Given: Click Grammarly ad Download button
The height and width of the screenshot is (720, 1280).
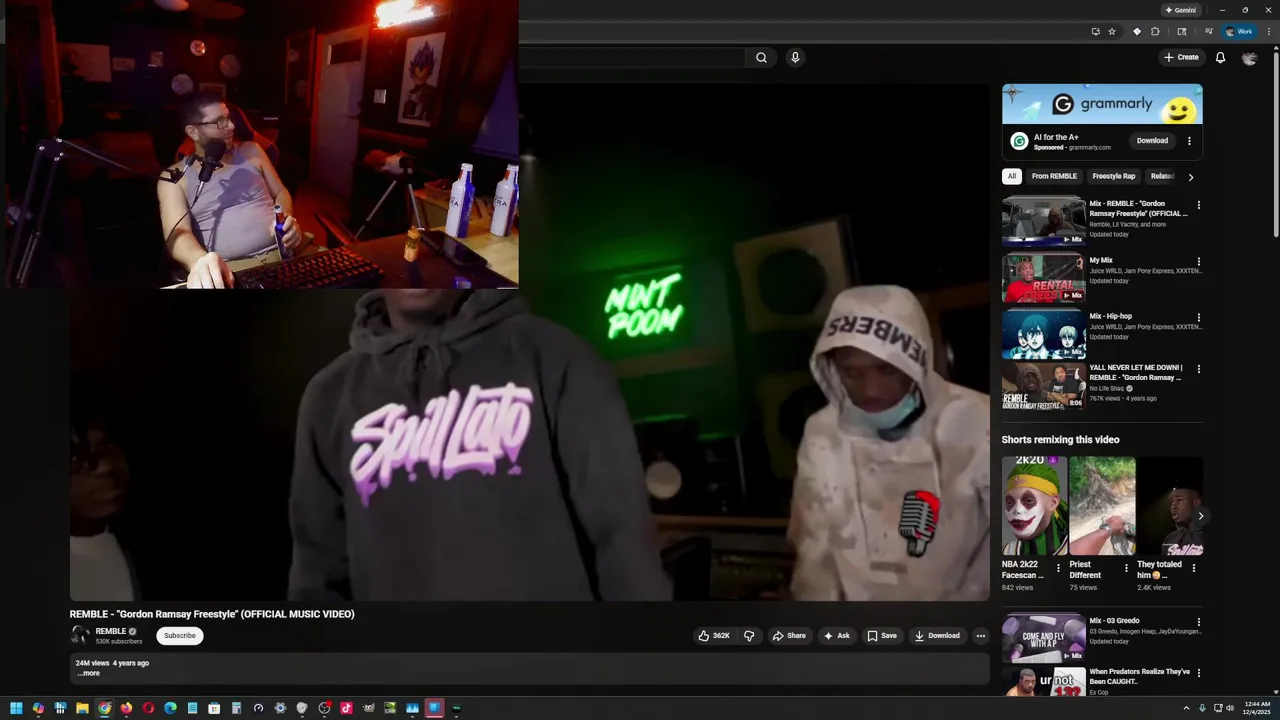Looking at the screenshot, I should click(1152, 141).
